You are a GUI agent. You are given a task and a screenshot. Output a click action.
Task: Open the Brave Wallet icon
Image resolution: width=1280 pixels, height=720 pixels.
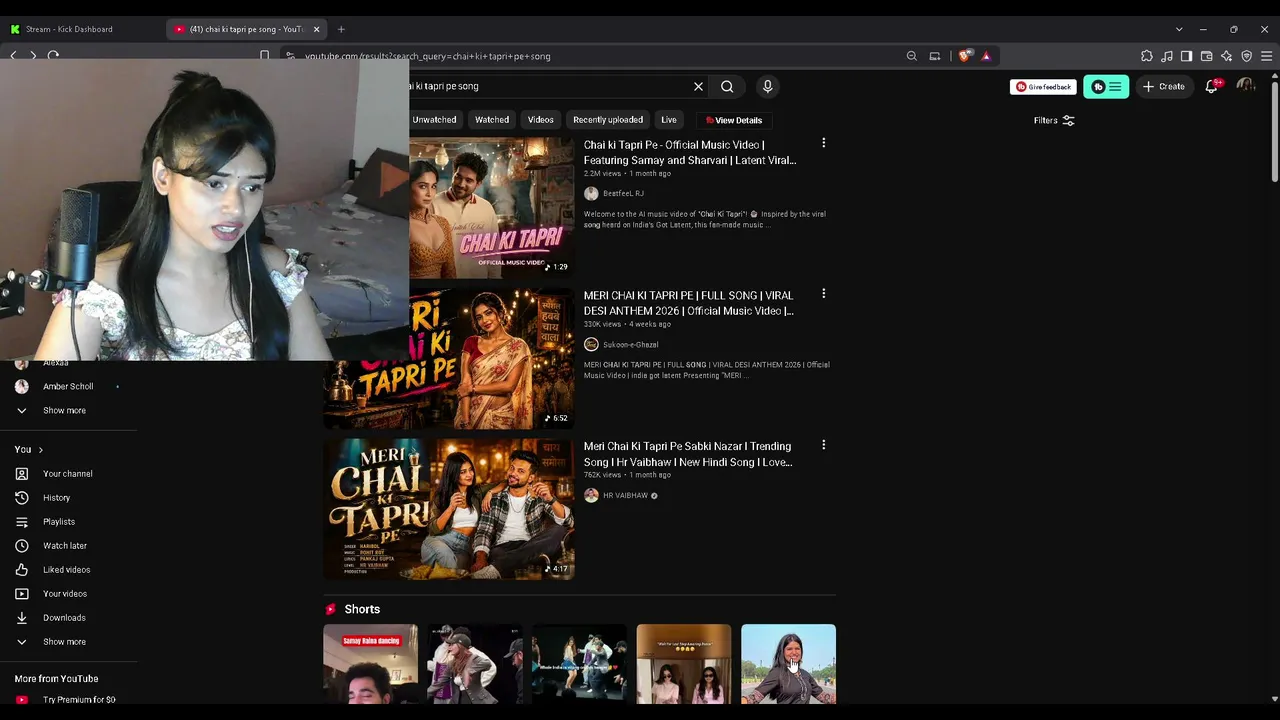point(1206,56)
